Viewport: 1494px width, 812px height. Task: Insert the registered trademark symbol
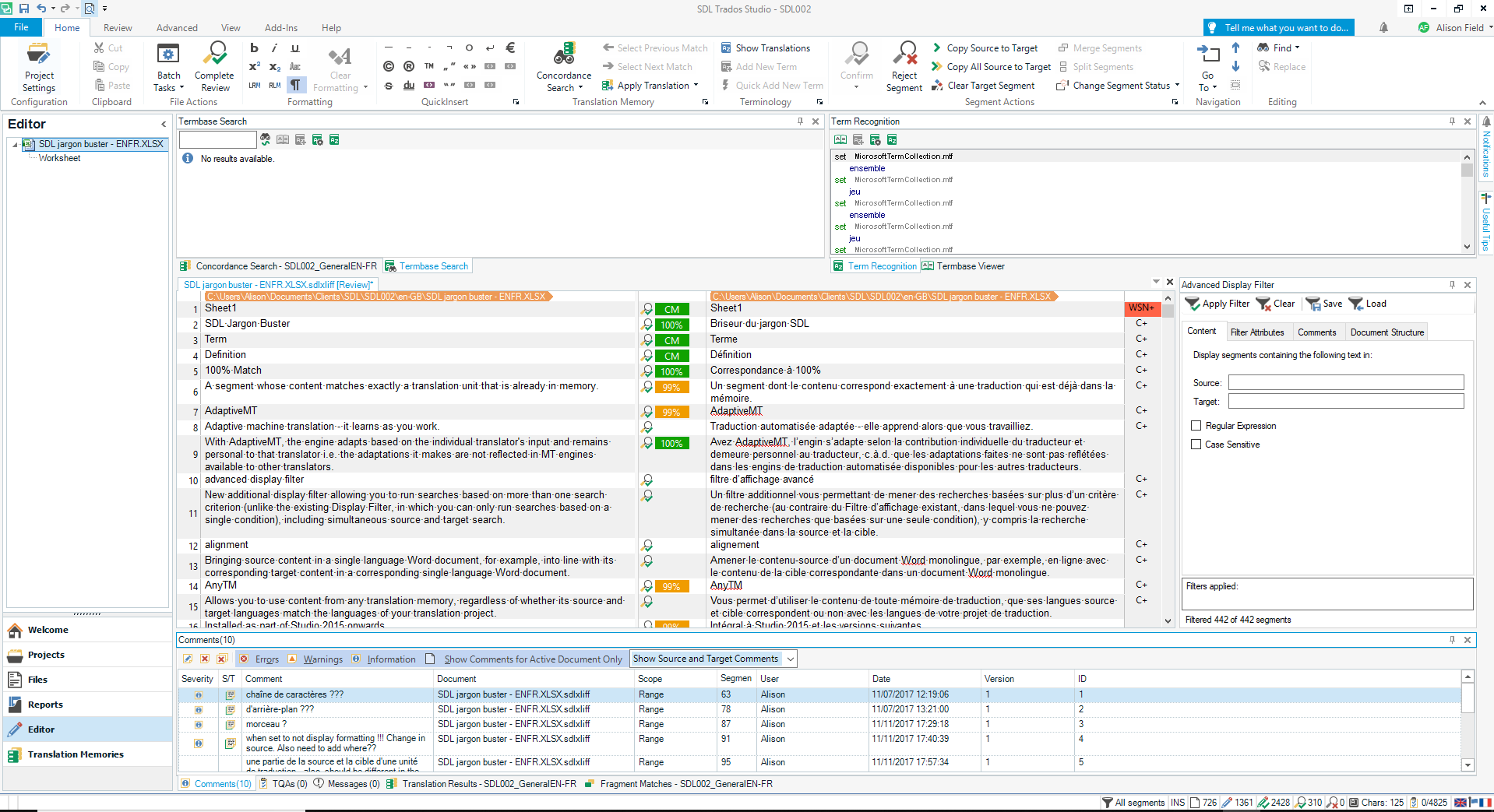click(409, 67)
